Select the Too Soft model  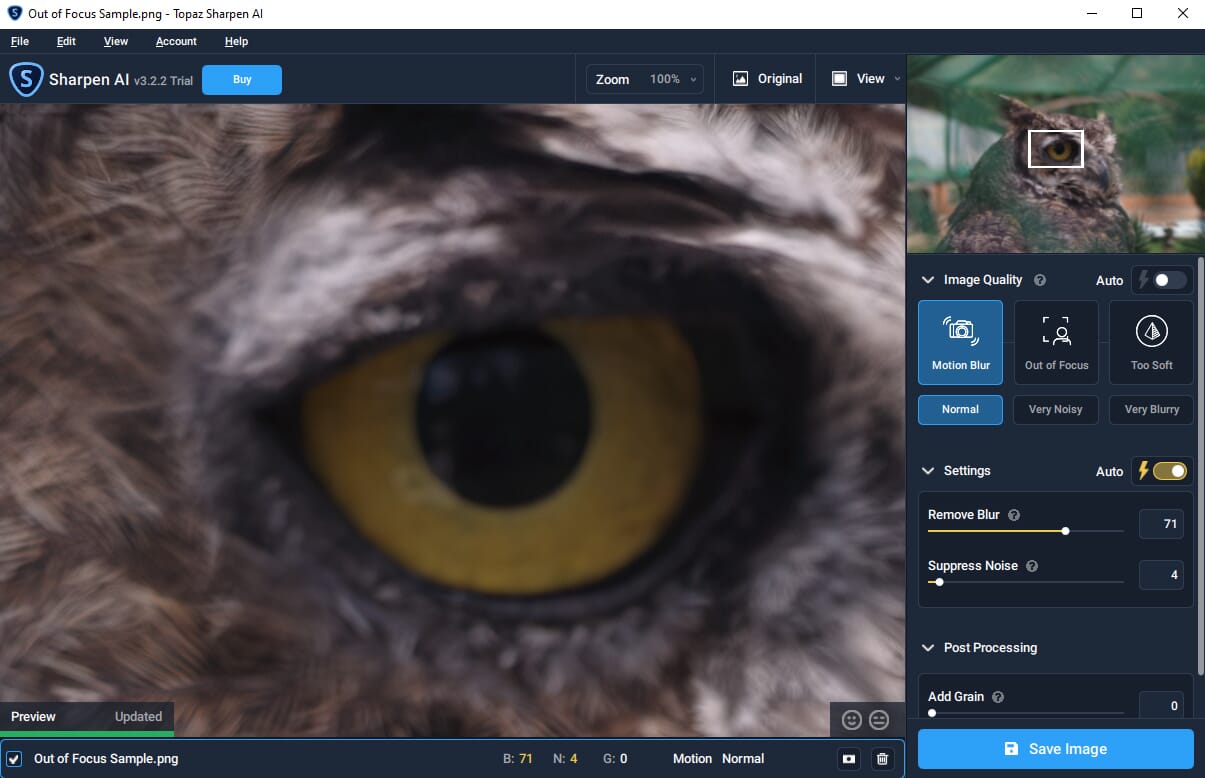pyautogui.click(x=1151, y=342)
